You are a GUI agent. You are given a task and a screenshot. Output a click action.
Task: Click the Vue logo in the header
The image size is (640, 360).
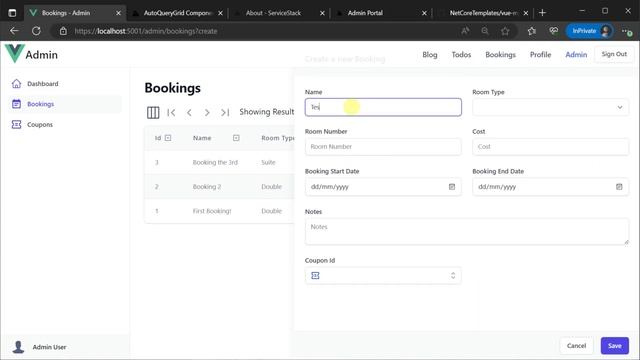[15, 53]
